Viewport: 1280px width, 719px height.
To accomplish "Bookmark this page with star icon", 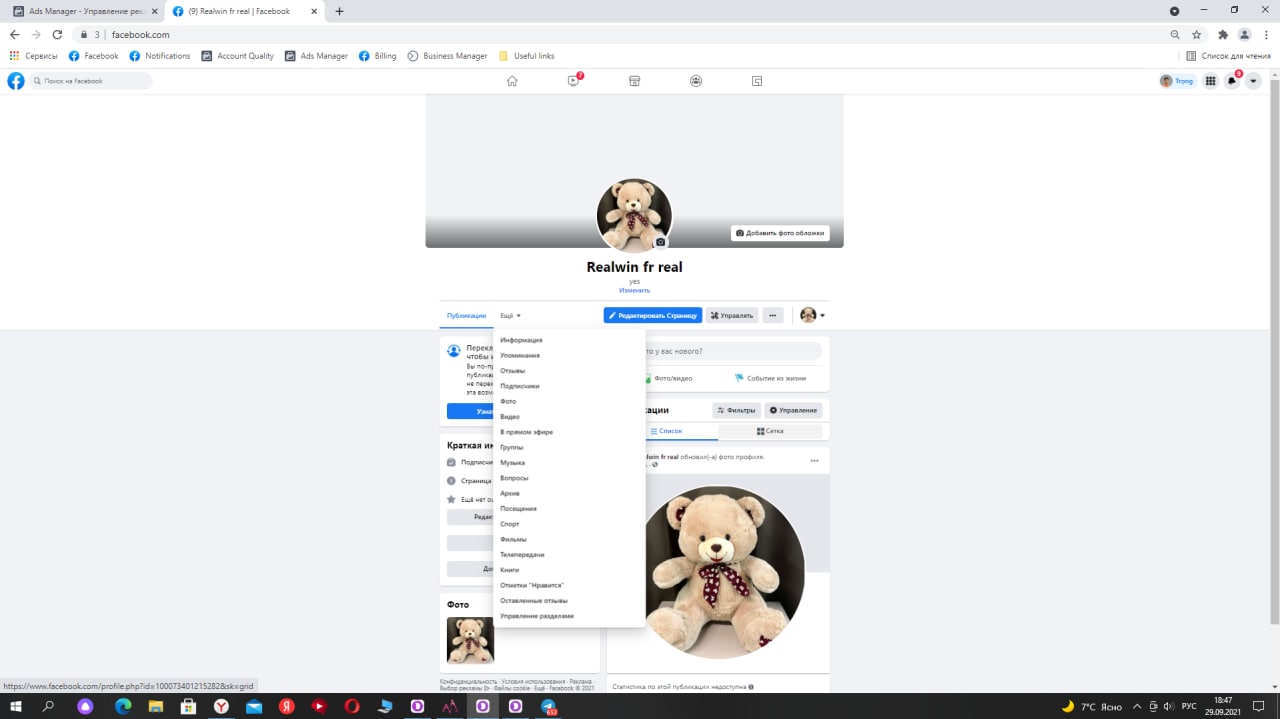I will [1197, 34].
